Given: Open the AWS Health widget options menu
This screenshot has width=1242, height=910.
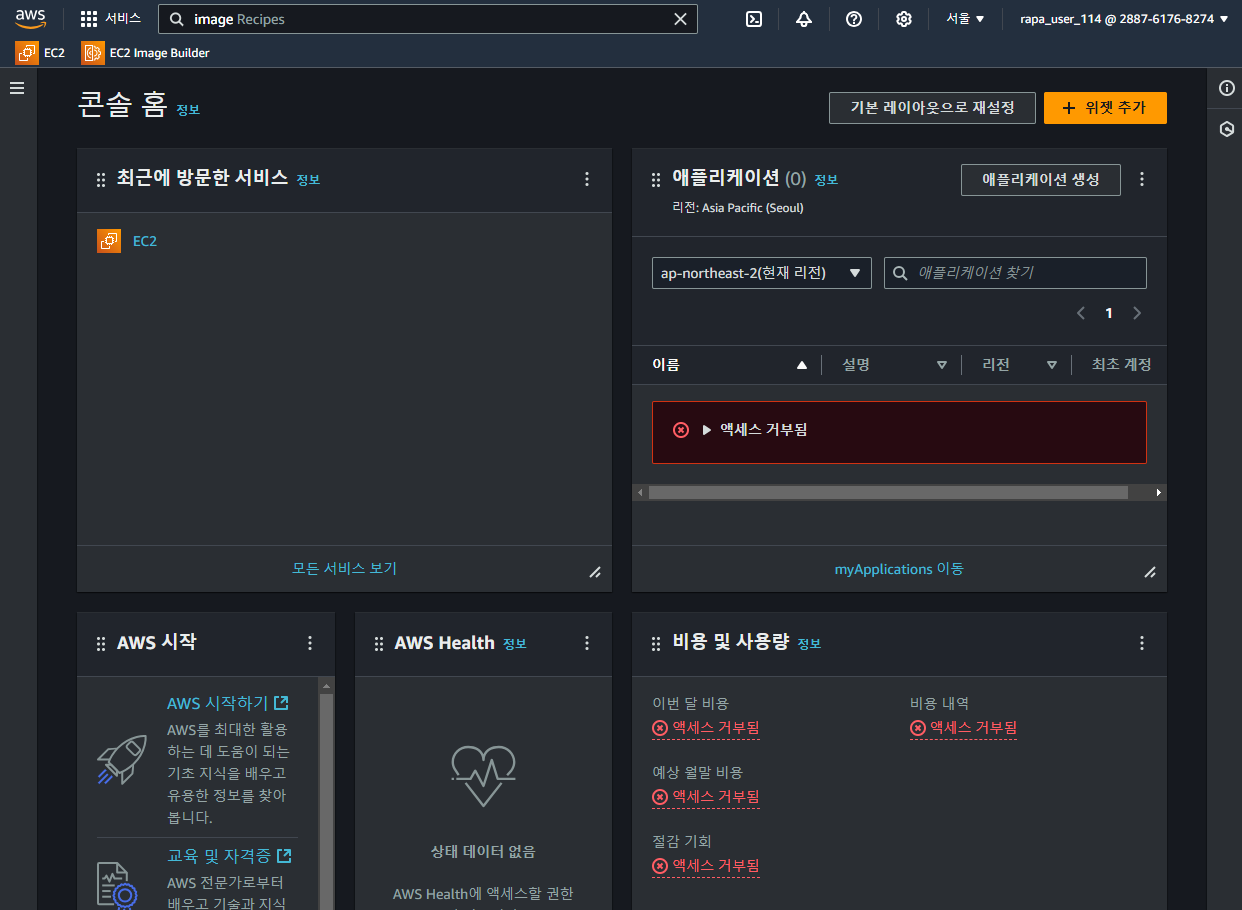Looking at the screenshot, I should 587,643.
